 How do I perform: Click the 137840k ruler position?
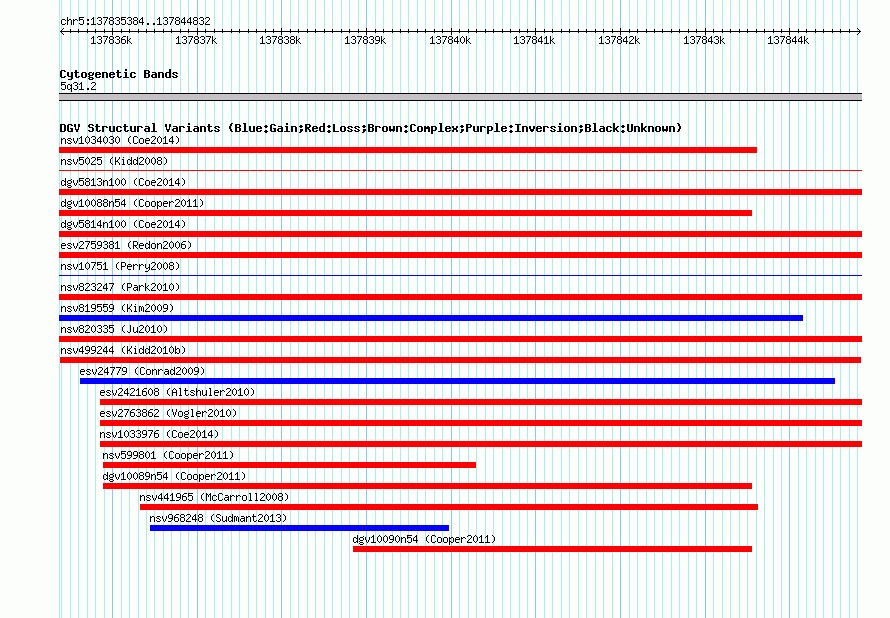click(450, 40)
